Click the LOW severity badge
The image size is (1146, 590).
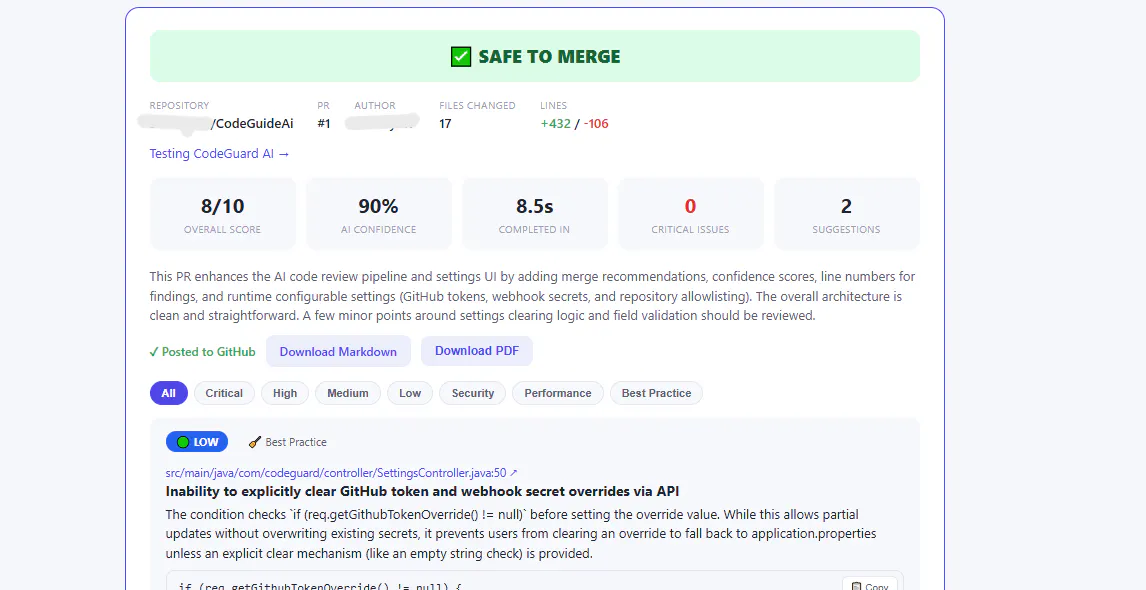coord(197,442)
